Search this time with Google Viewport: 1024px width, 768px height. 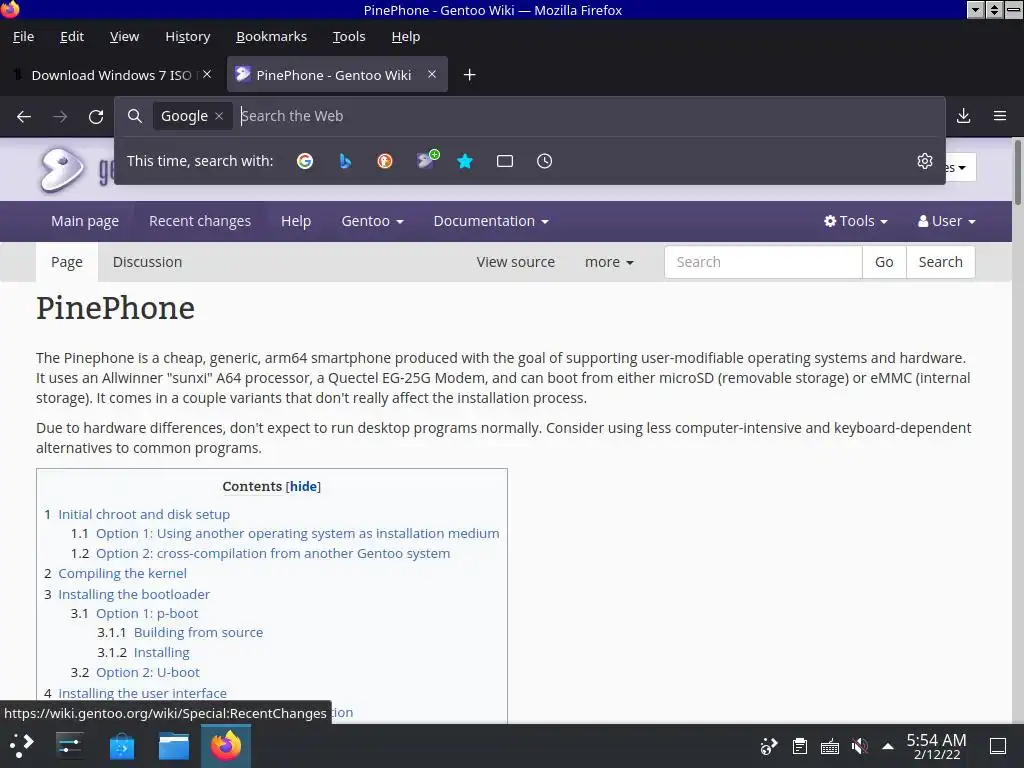(305, 161)
